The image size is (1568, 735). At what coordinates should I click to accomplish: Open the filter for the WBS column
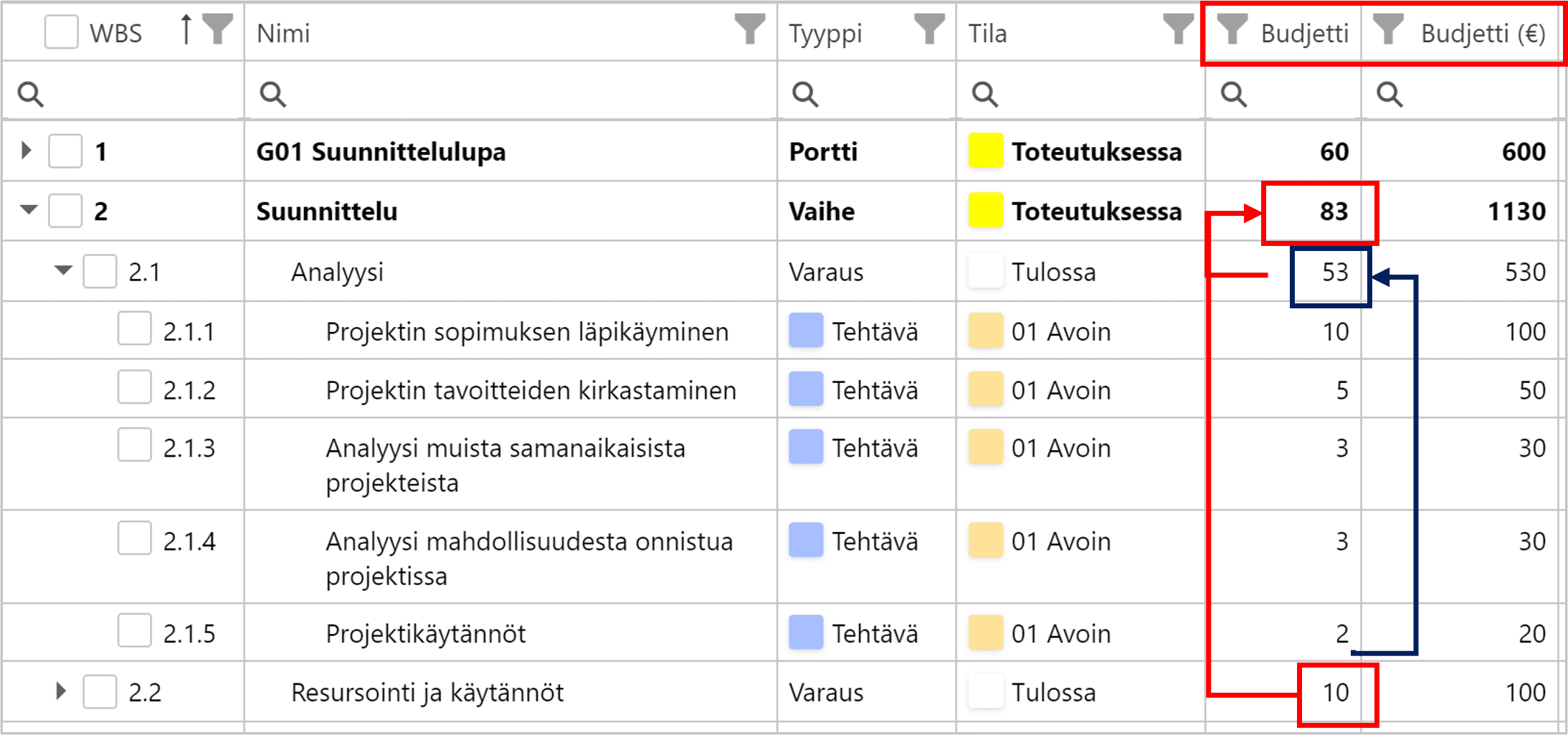(217, 30)
